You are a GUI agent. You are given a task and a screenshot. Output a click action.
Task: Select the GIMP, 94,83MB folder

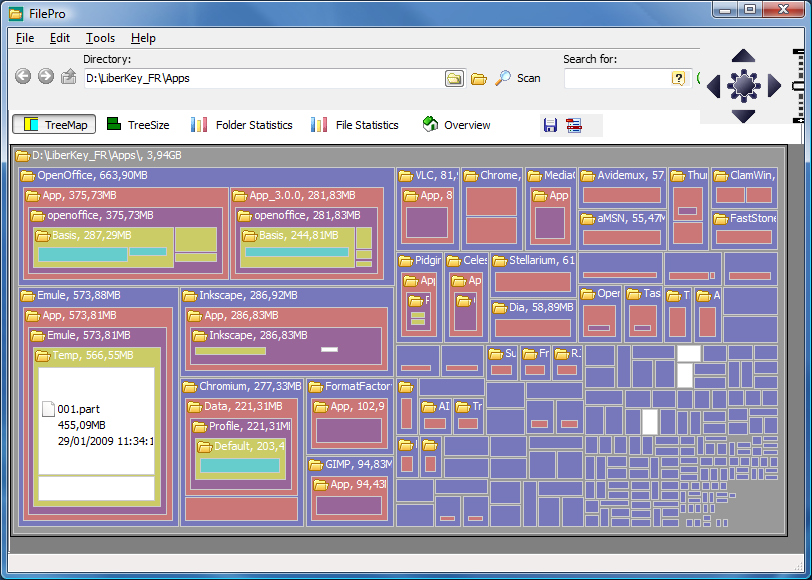350,465
